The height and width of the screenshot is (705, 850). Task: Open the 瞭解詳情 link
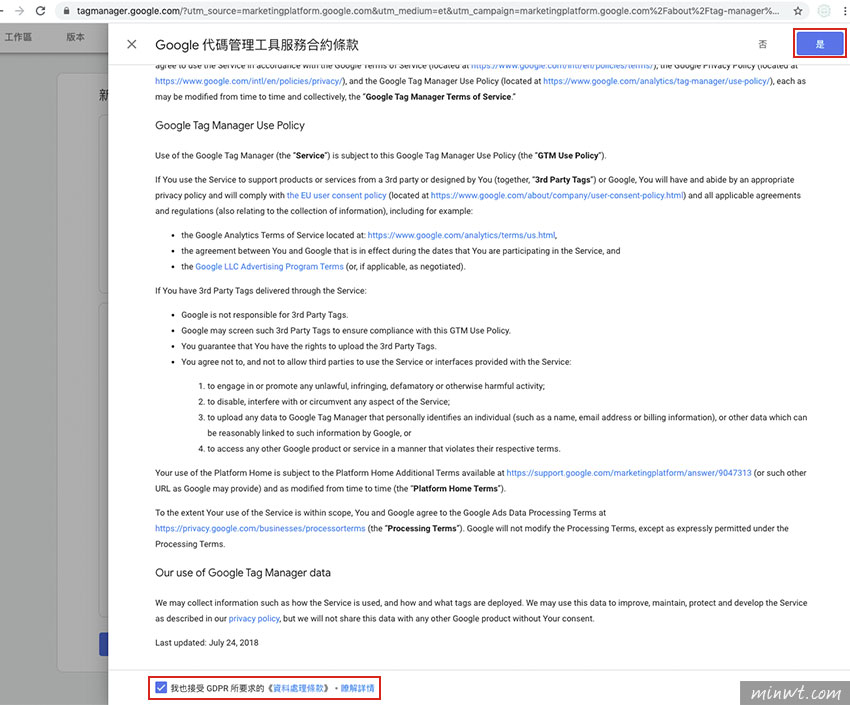point(357,688)
